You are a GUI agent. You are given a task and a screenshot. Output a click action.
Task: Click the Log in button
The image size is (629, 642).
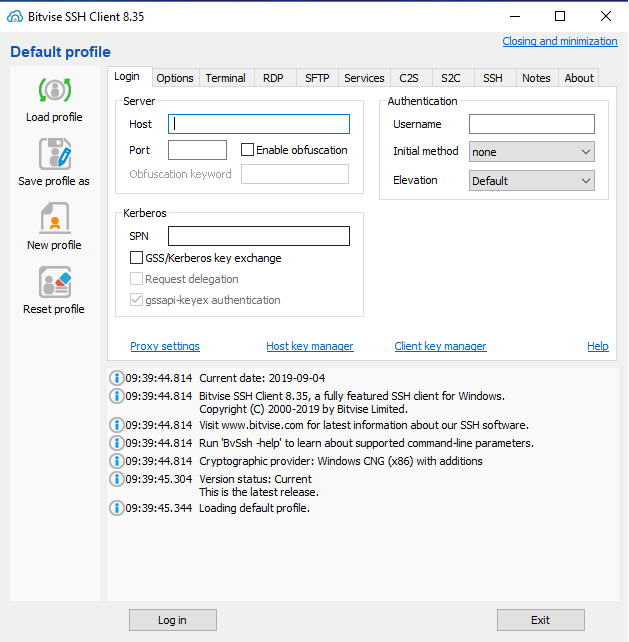pos(173,620)
